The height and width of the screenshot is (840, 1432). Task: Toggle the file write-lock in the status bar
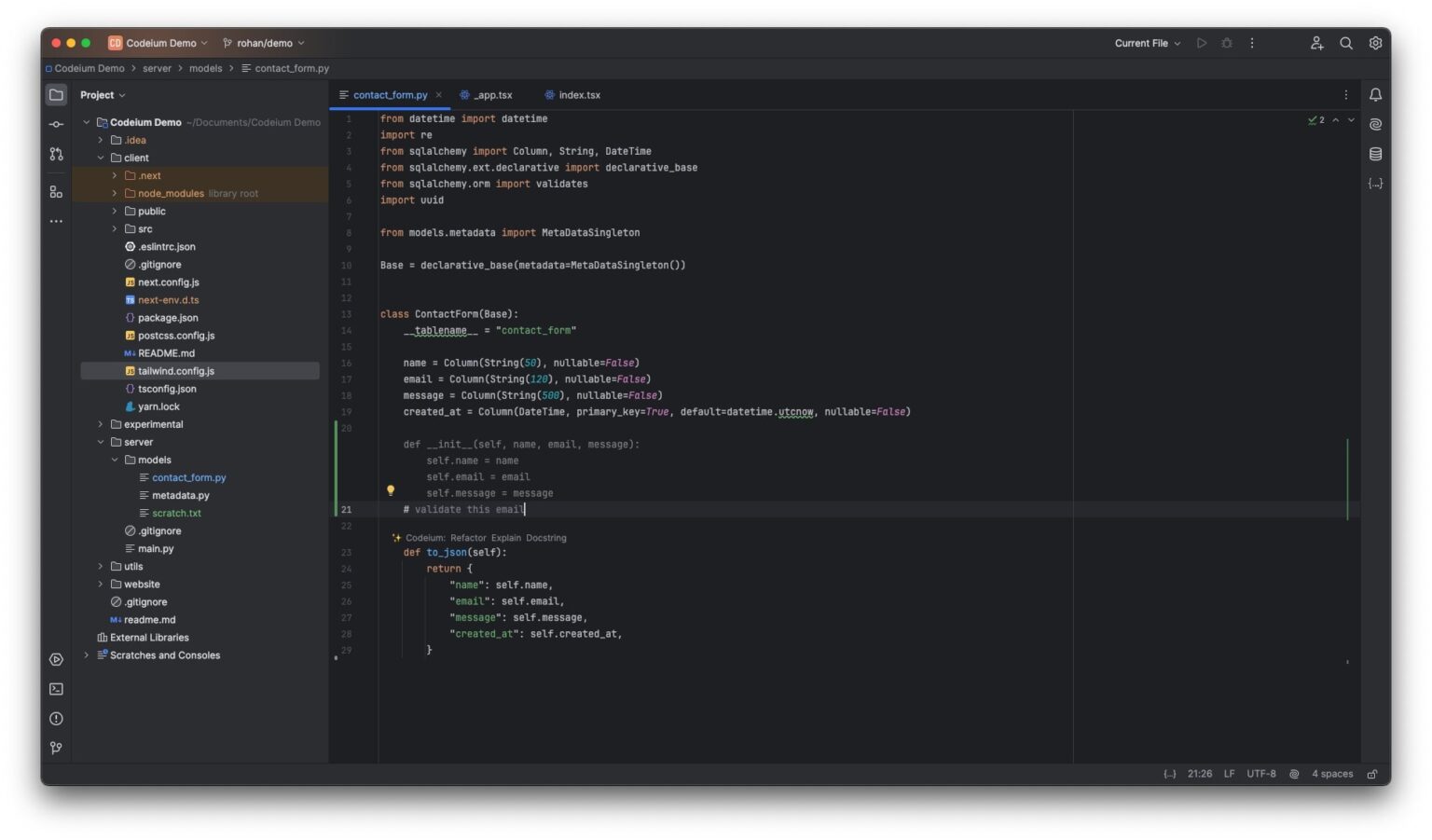tap(1371, 773)
